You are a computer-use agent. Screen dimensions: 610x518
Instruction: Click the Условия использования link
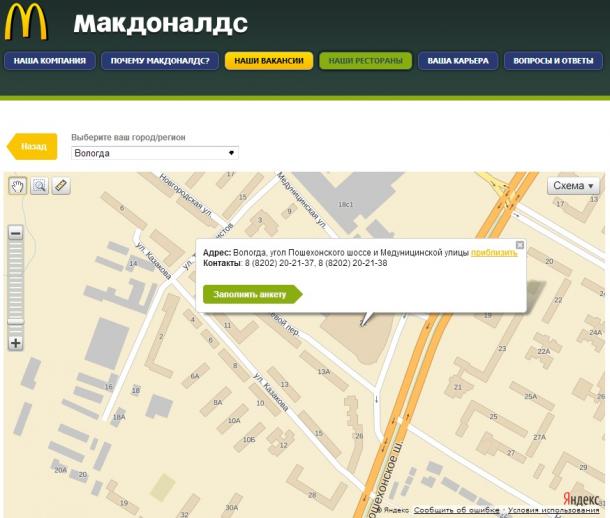coord(554,510)
